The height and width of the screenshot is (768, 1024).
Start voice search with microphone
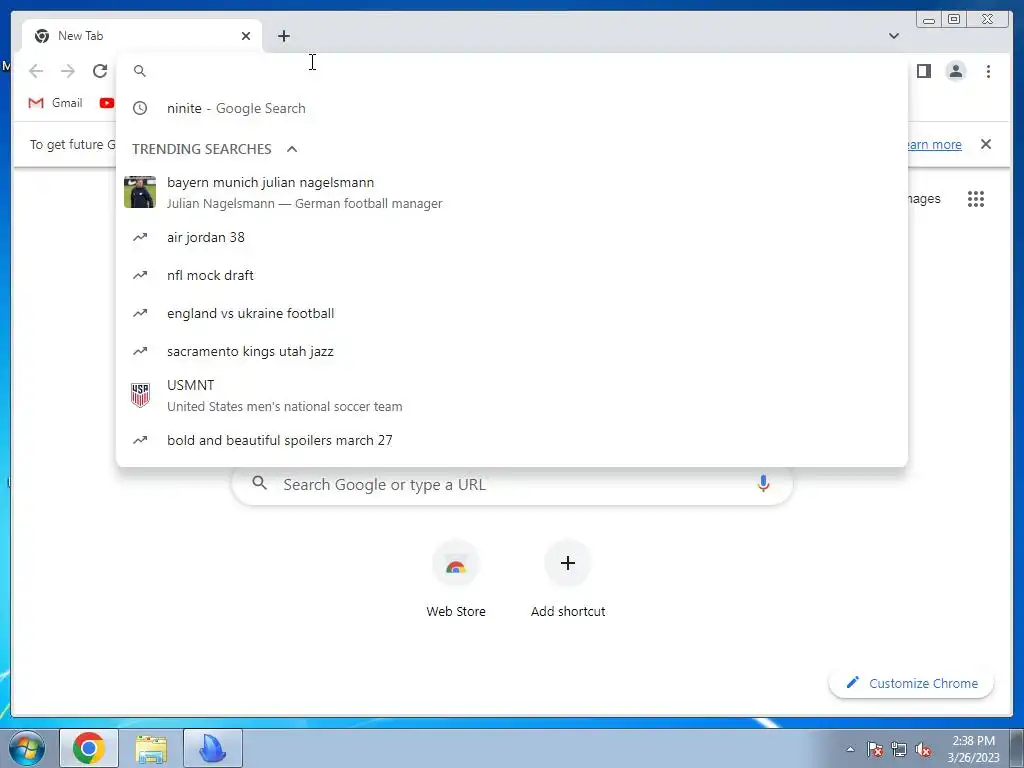tap(763, 484)
